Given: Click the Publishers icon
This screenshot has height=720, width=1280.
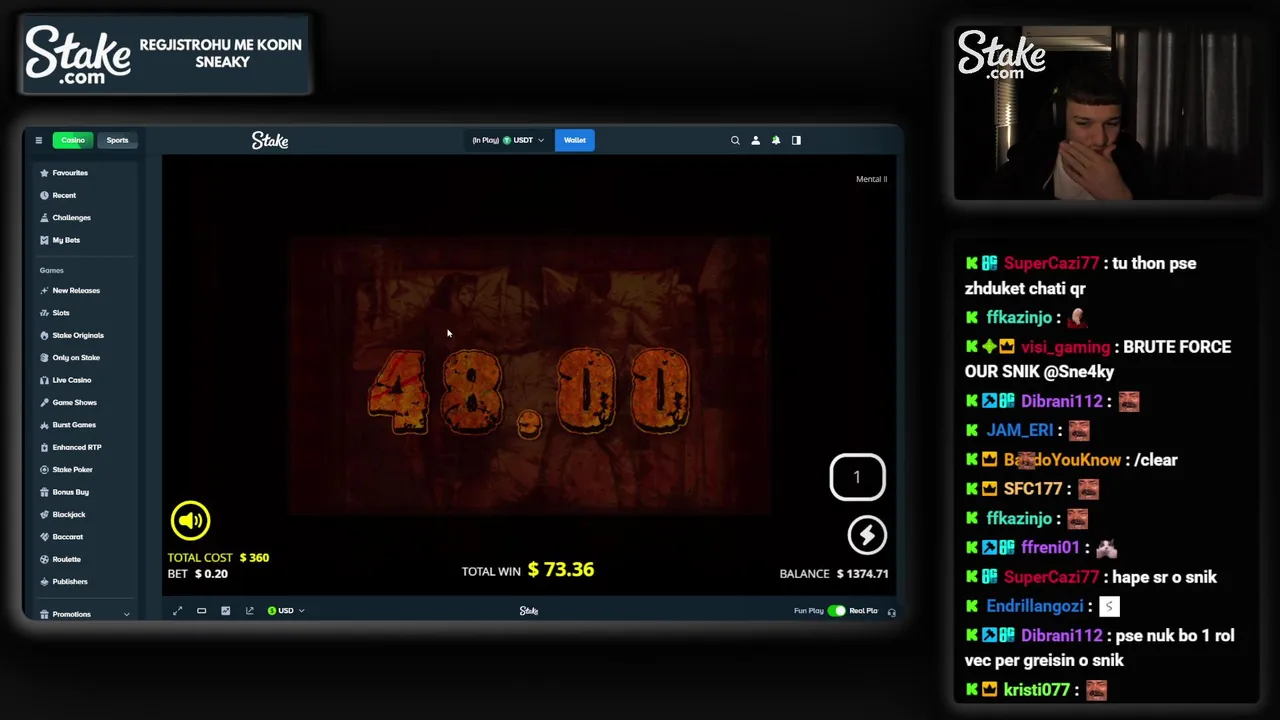Looking at the screenshot, I should (44, 581).
